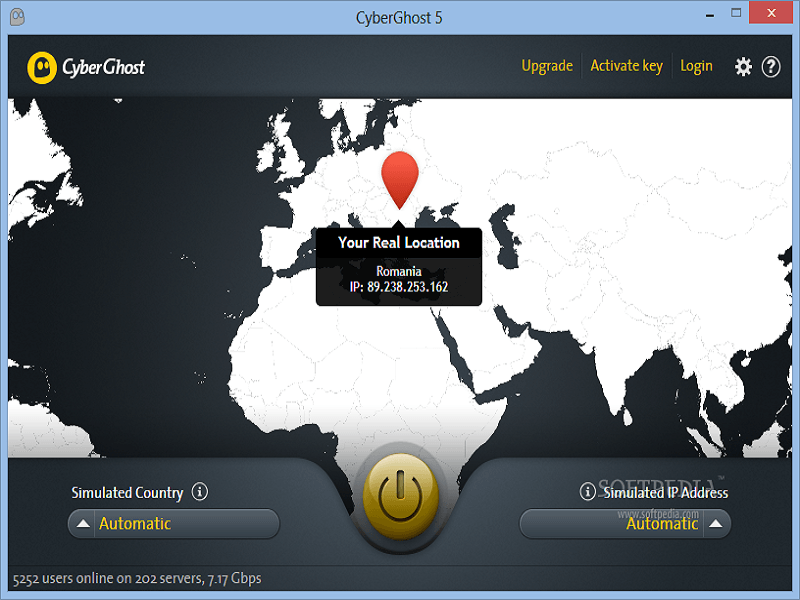Click the Simulated Country label
Screen dimensions: 800x600
(x=127, y=492)
